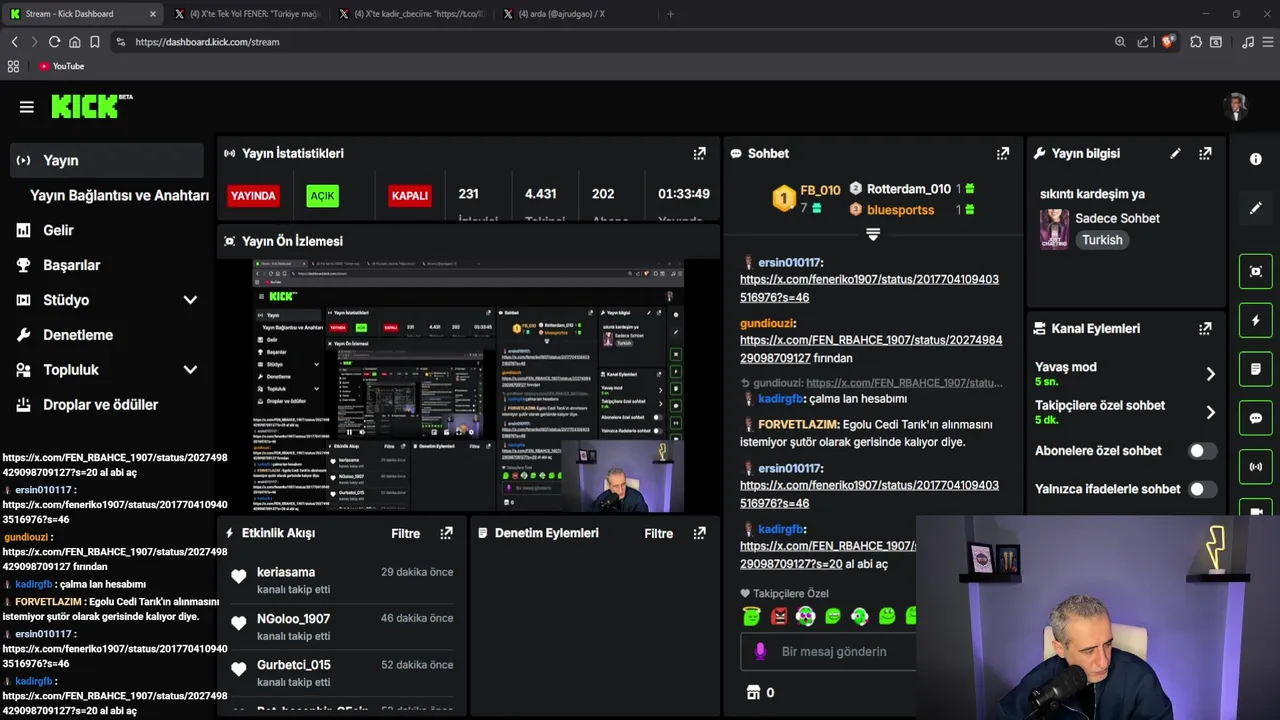Toggle the stream preview widget in right sidebar
This screenshot has height=720, width=1280.
coord(1256,271)
